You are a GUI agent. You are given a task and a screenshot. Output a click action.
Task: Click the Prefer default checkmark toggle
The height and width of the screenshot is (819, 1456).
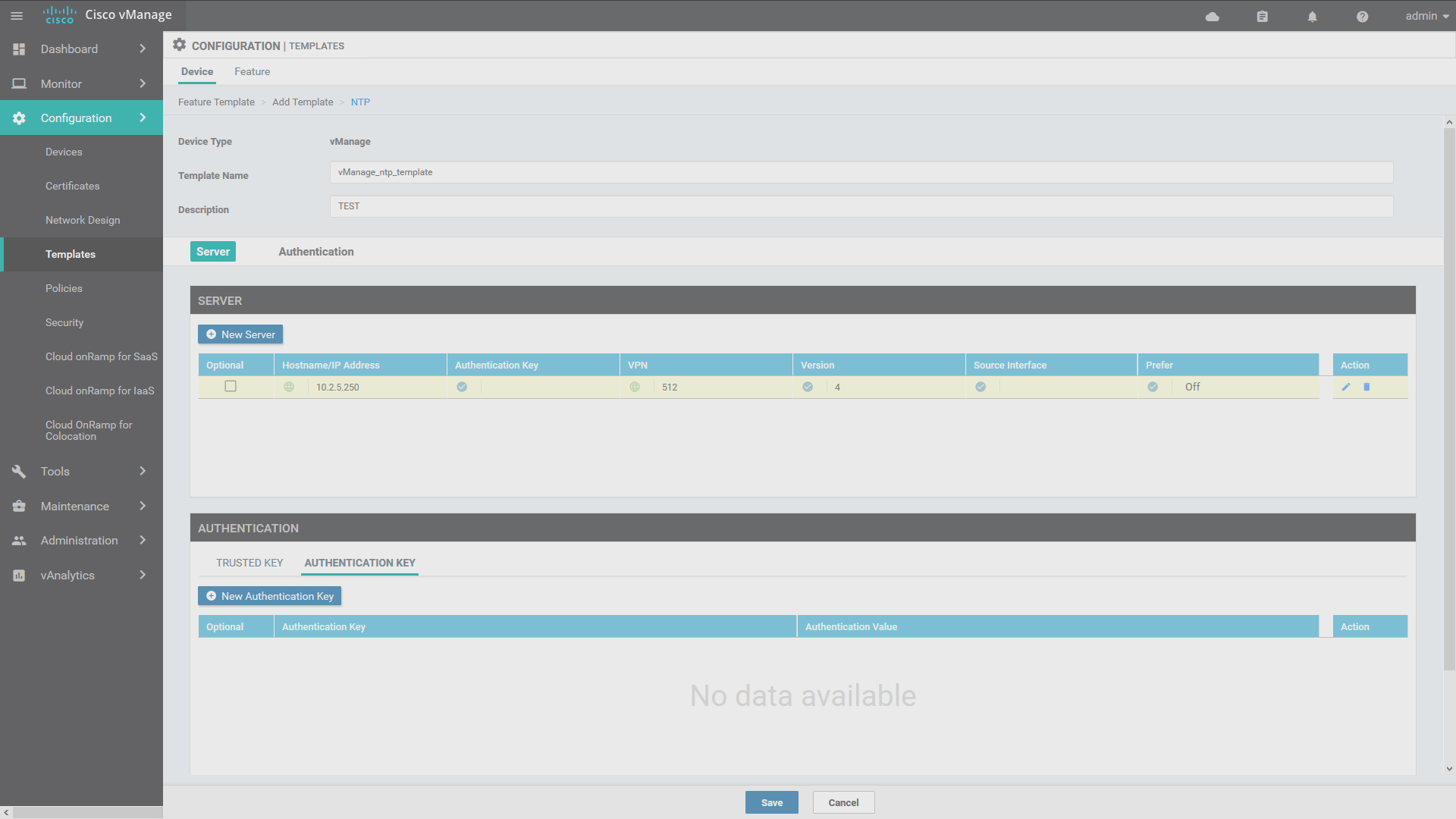coord(1153,387)
